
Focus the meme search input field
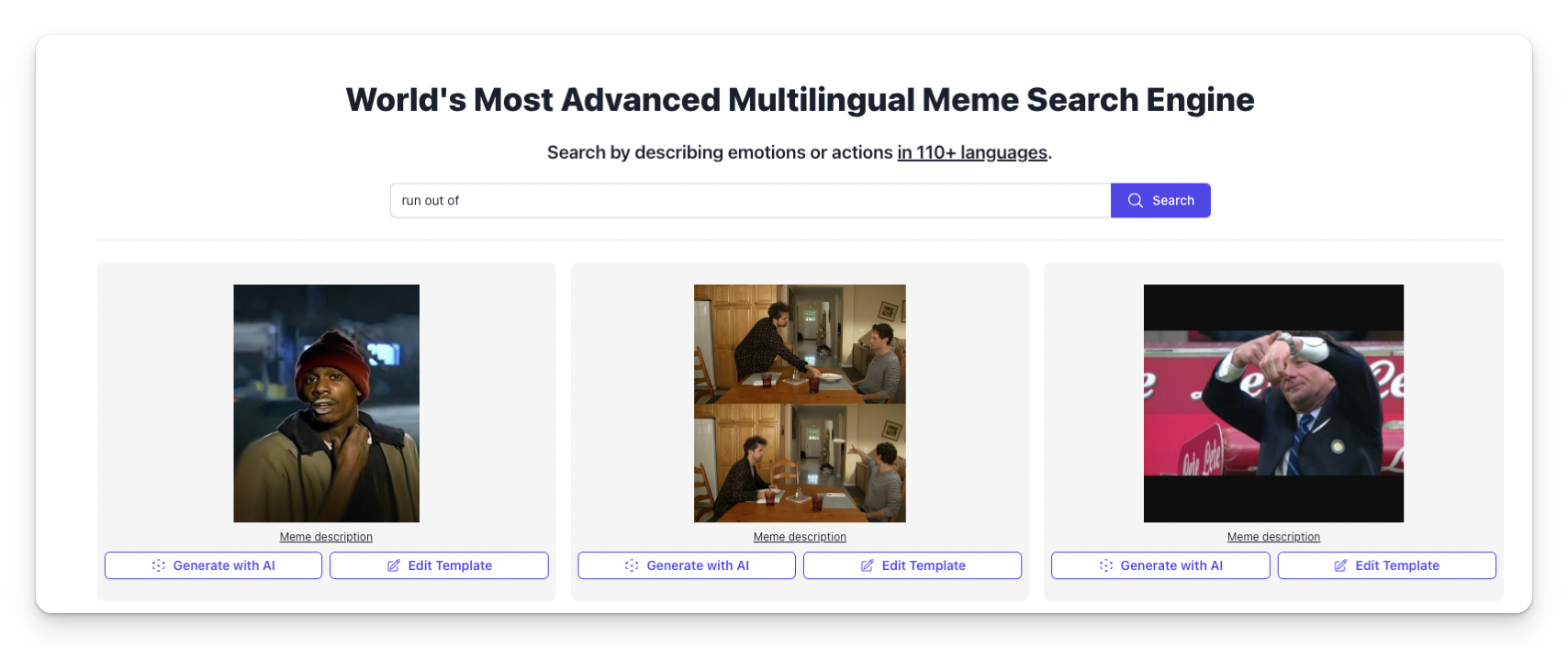point(750,200)
